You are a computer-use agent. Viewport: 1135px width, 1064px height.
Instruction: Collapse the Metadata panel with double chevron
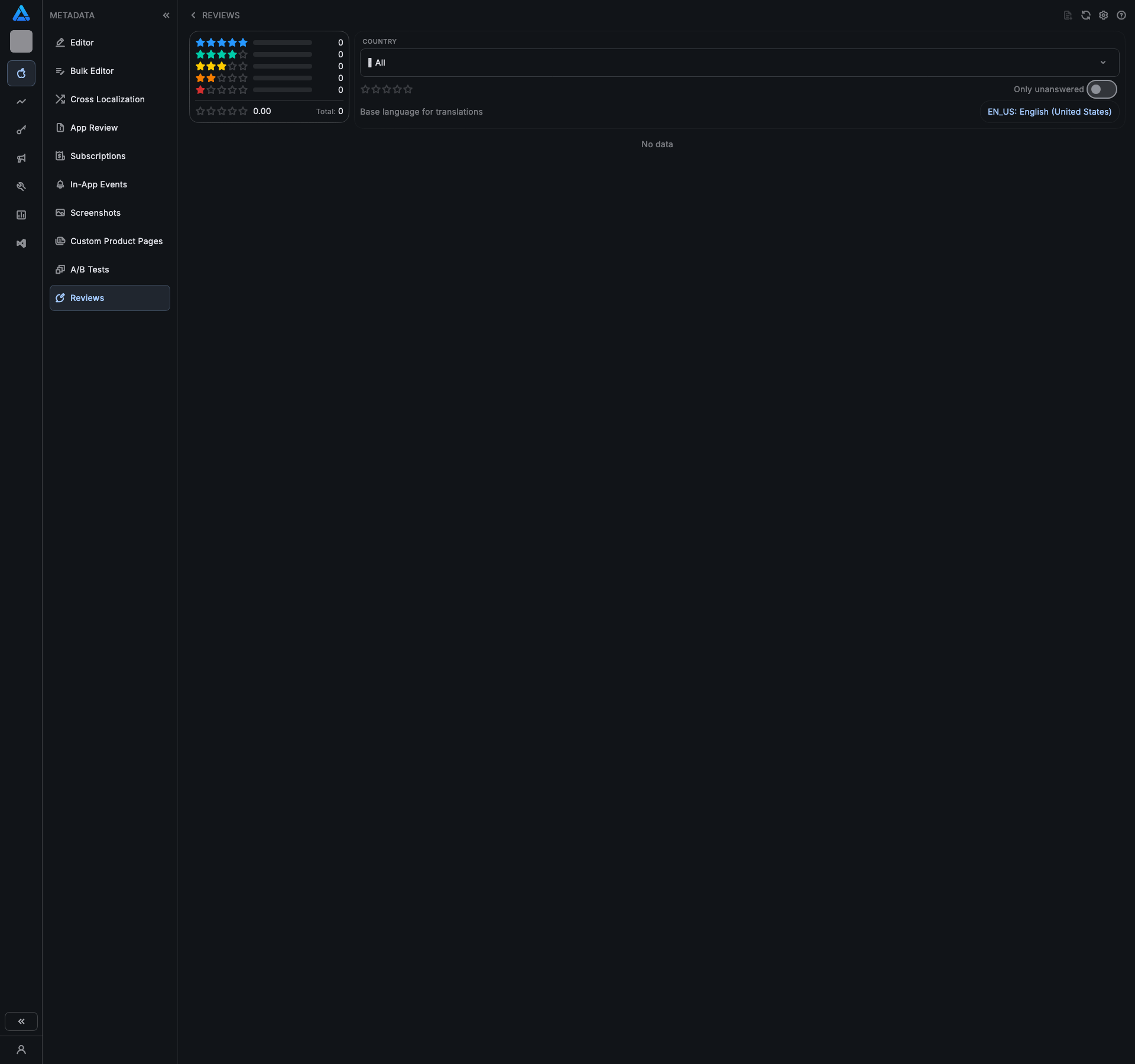tap(166, 15)
